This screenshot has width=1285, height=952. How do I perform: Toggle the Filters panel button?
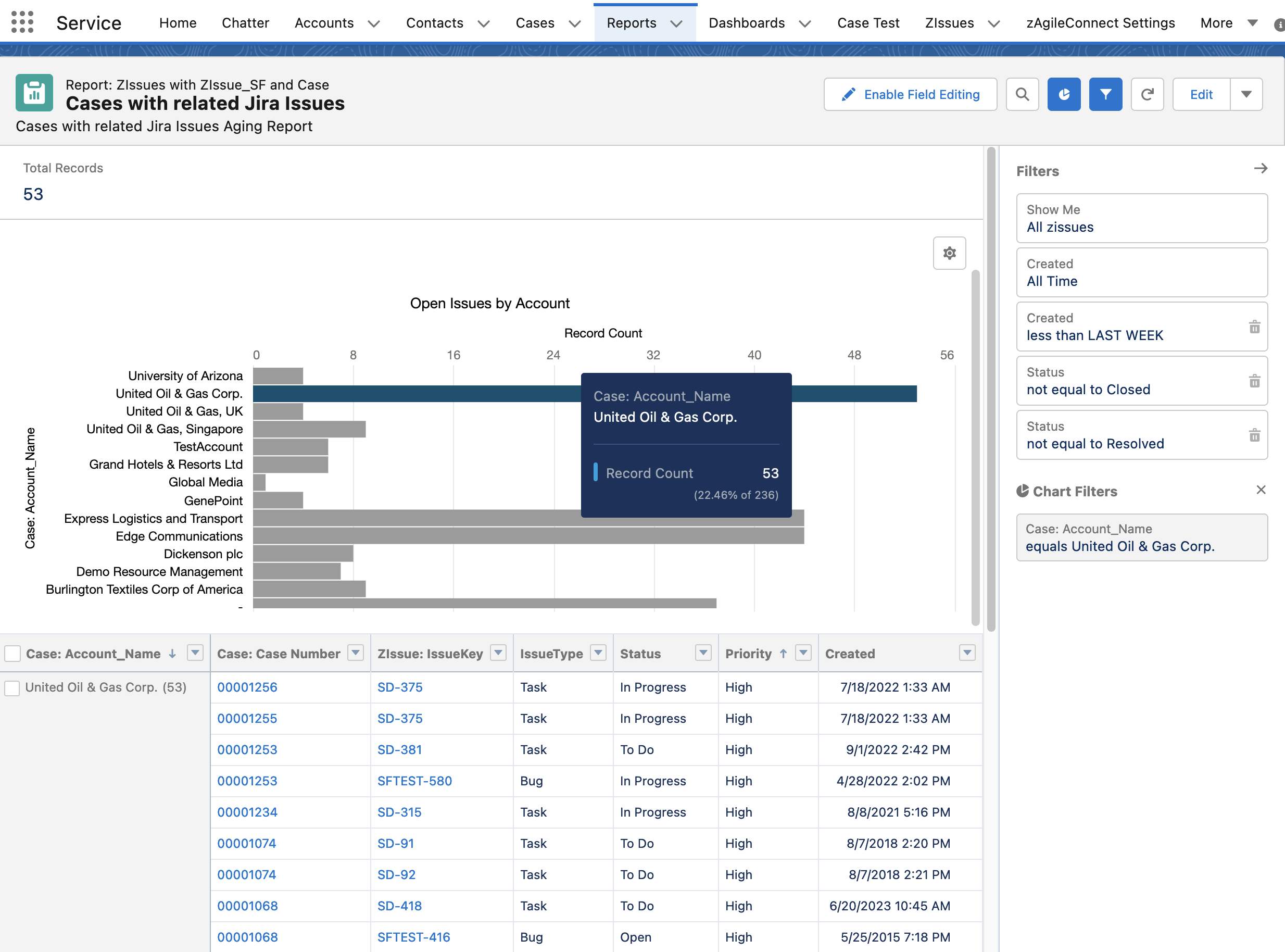coord(1105,94)
